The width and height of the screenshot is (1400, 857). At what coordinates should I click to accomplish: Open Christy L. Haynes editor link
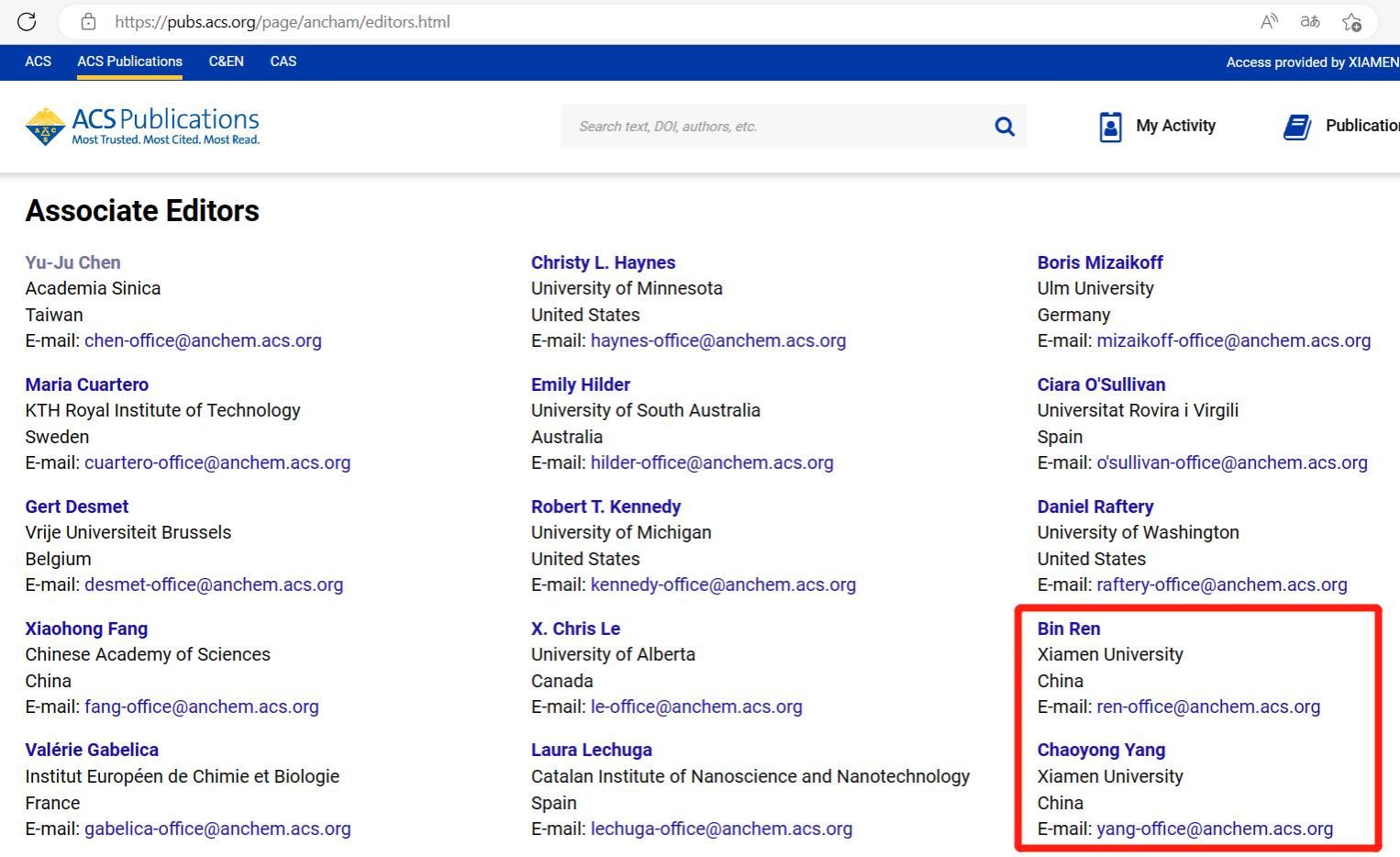pyautogui.click(x=603, y=262)
